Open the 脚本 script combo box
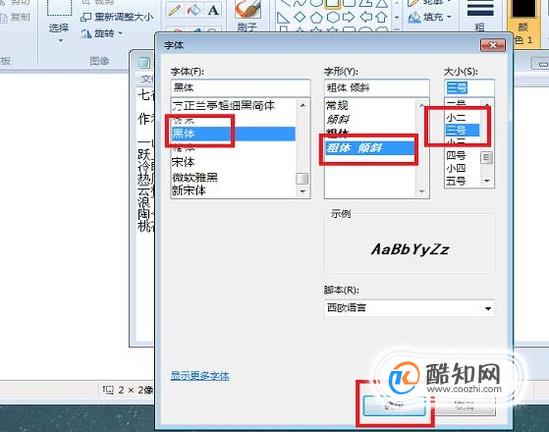This screenshot has width=549, height=432. 409,308
